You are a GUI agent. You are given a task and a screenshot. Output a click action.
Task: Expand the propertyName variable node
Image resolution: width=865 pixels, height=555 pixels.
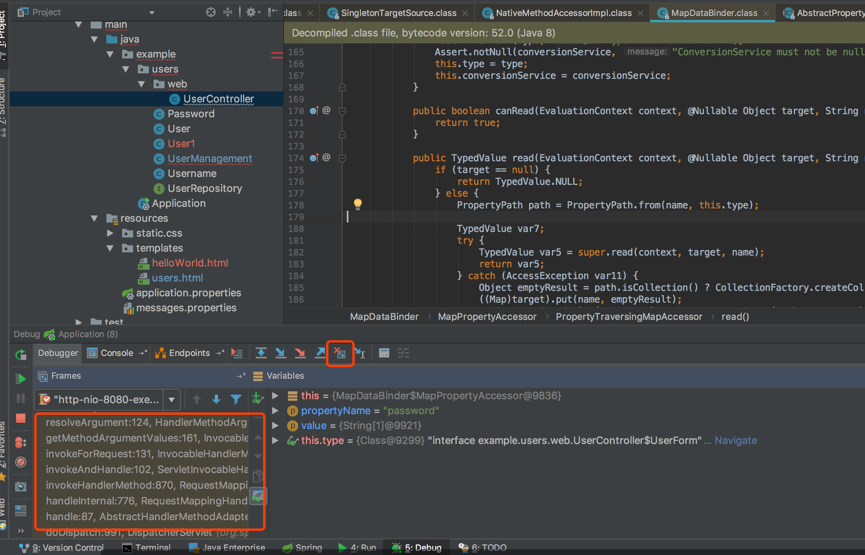coord(276,411)
